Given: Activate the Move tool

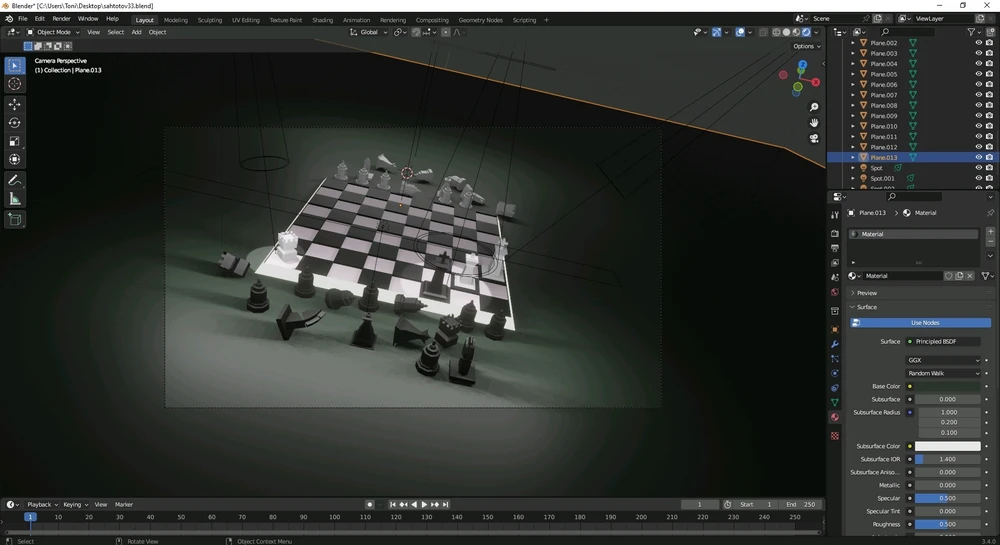Looking at the screenshot, I should coord(15,104).
